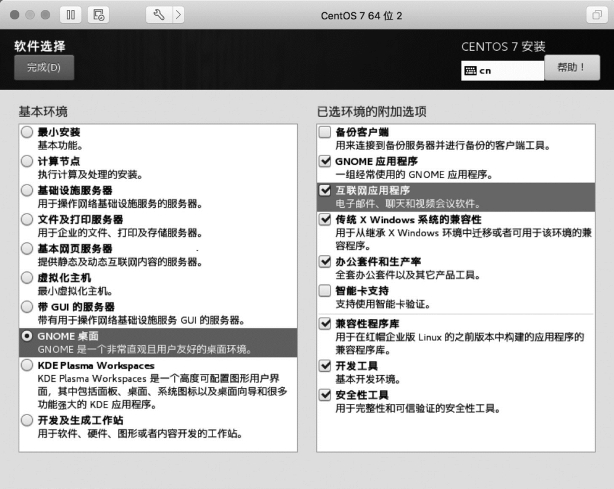The height and width of the screenshot is (489, 614).
Task: Enable the 备份客户端 checkbox
Action: coord(325,132)
